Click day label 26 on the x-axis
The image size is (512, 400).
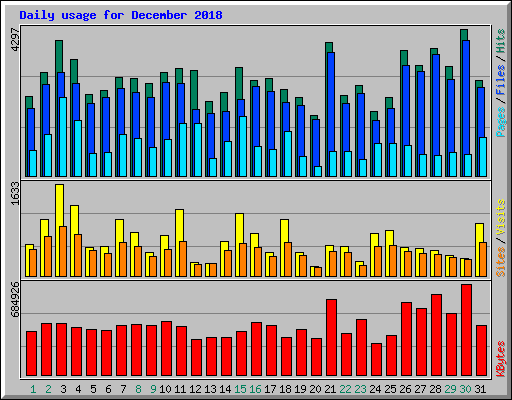pos(405,389)
